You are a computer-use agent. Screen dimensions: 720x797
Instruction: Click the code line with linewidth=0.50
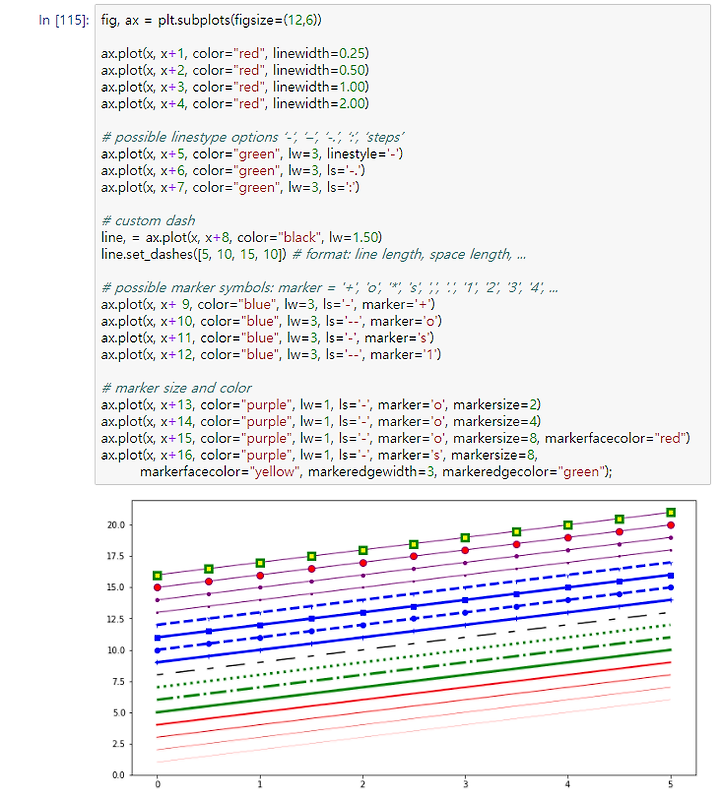coord(235,70)
